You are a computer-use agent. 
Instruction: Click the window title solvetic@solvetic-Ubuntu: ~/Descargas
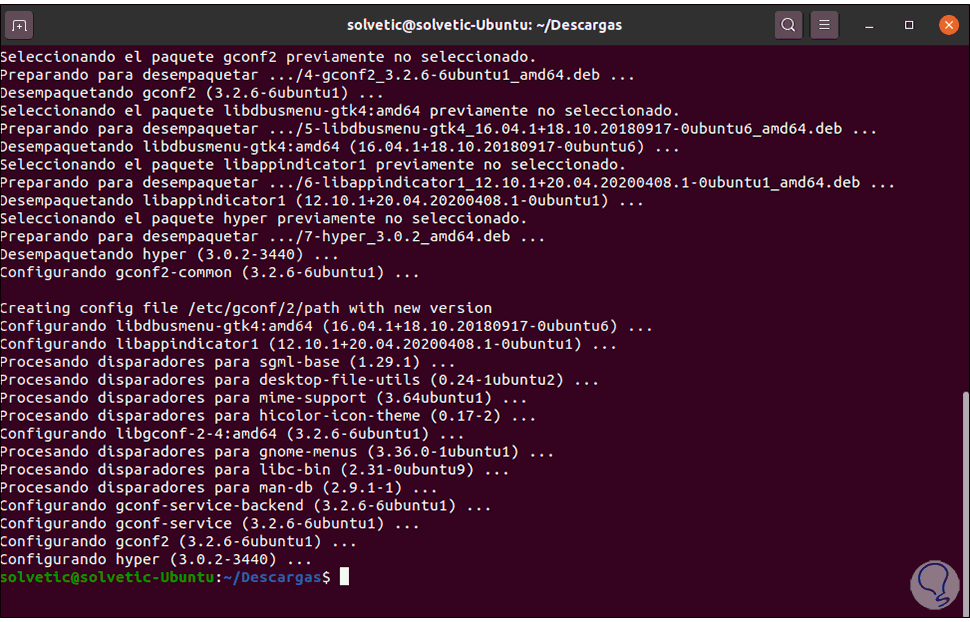tap(484, 25)
